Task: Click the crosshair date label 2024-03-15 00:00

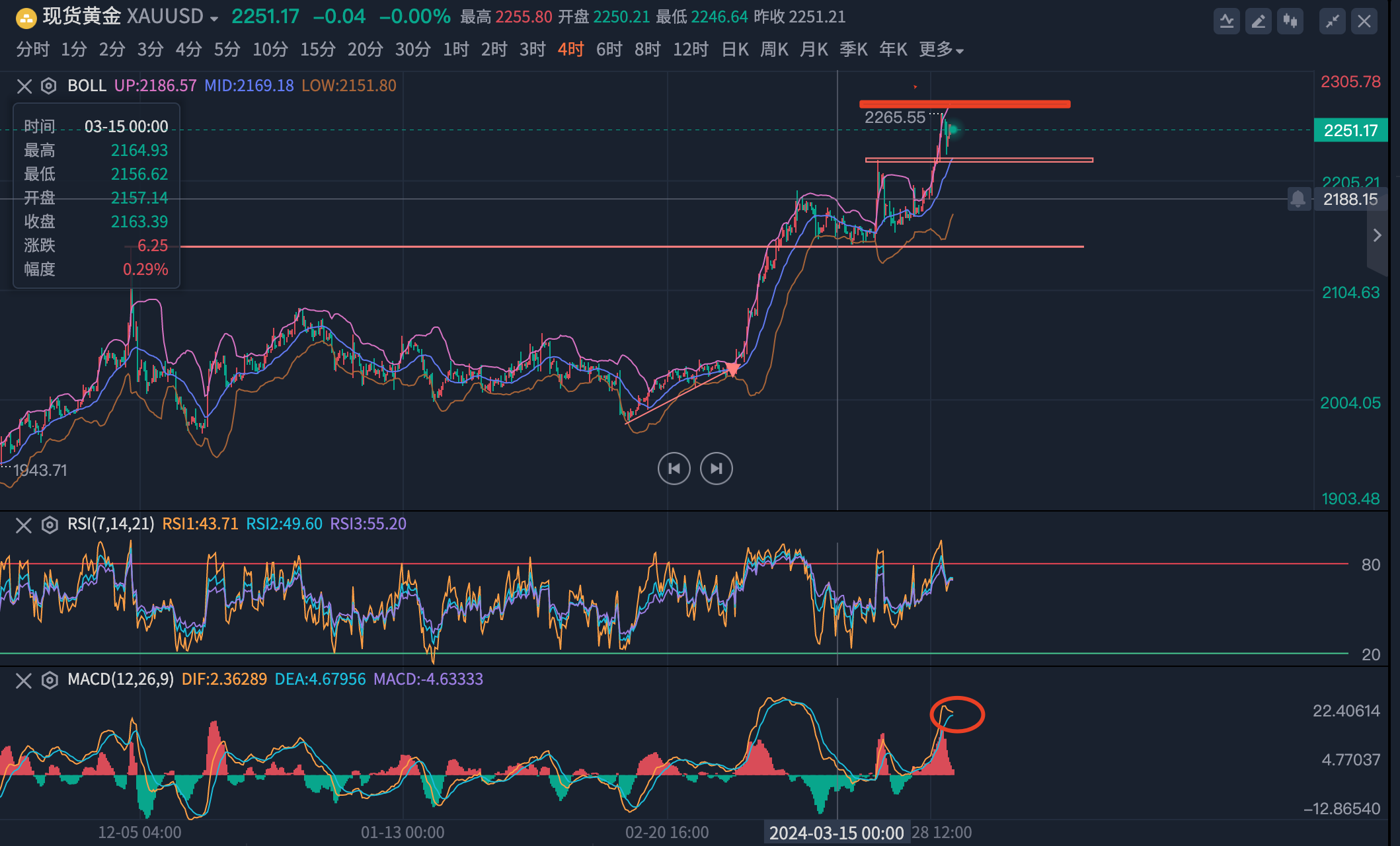Action: click(x=836, y=833)
